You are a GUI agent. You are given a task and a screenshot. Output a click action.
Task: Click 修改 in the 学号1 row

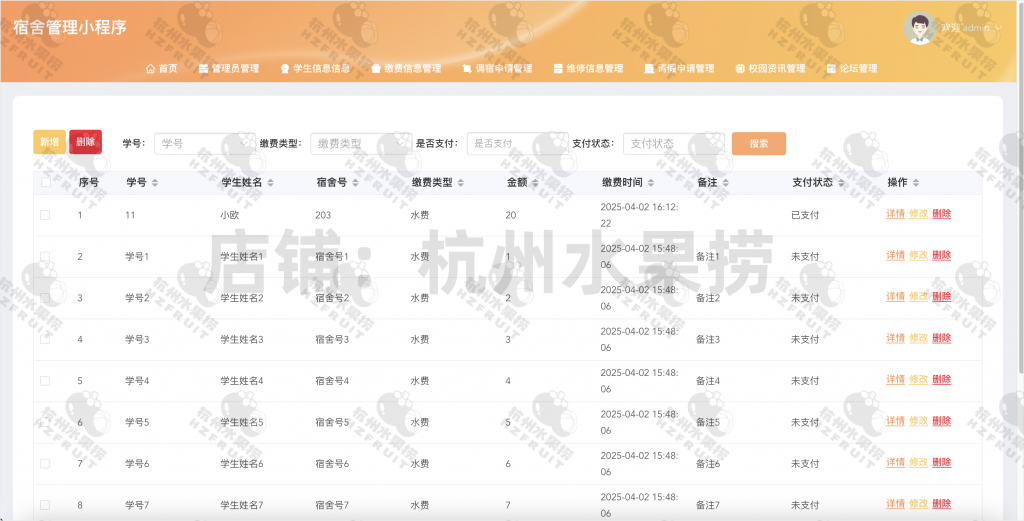919,255
